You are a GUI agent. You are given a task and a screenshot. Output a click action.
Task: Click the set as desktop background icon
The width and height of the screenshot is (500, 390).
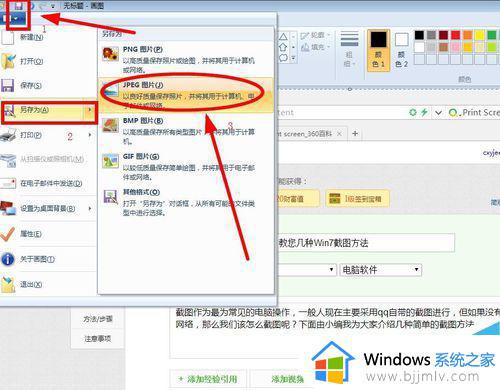[x=8, y=208]
